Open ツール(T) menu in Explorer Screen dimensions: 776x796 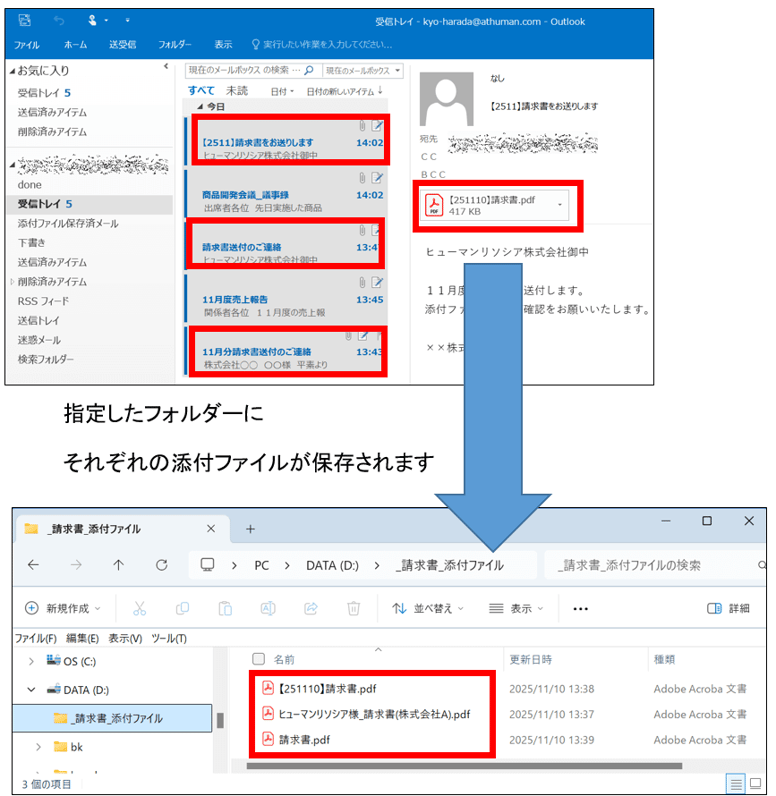[169, 638]
